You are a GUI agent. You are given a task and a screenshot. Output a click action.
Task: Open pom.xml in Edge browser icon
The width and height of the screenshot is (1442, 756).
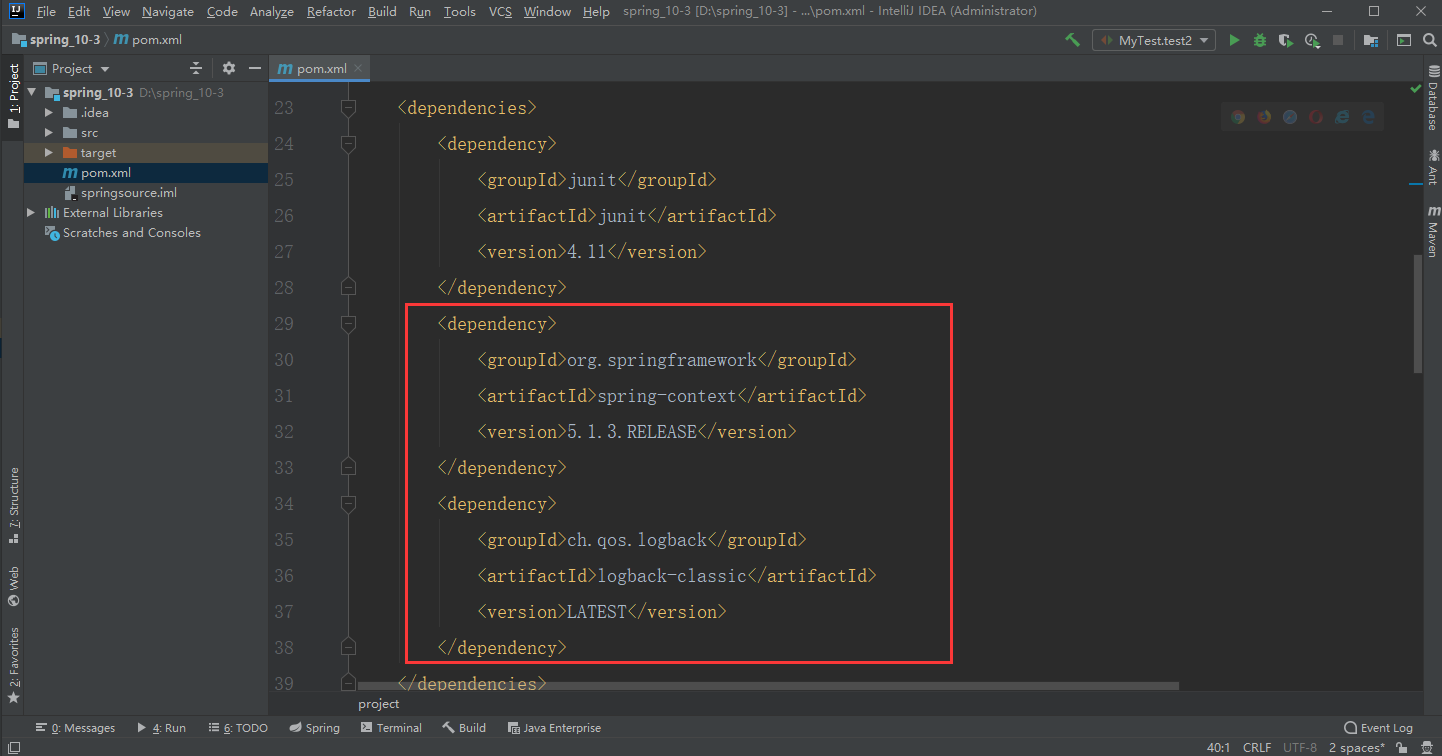1368,116
